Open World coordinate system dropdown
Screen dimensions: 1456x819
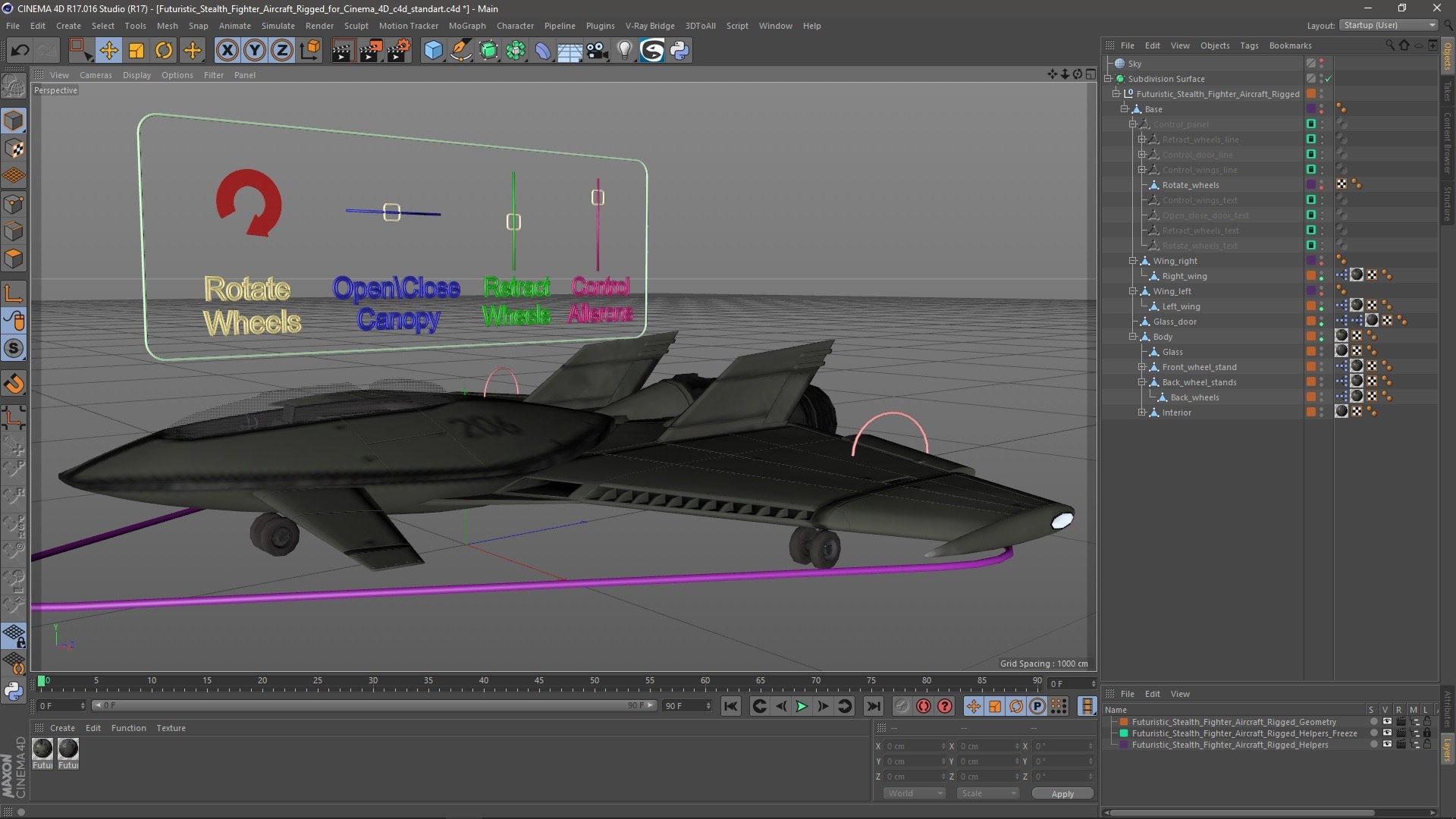point(914,793)
